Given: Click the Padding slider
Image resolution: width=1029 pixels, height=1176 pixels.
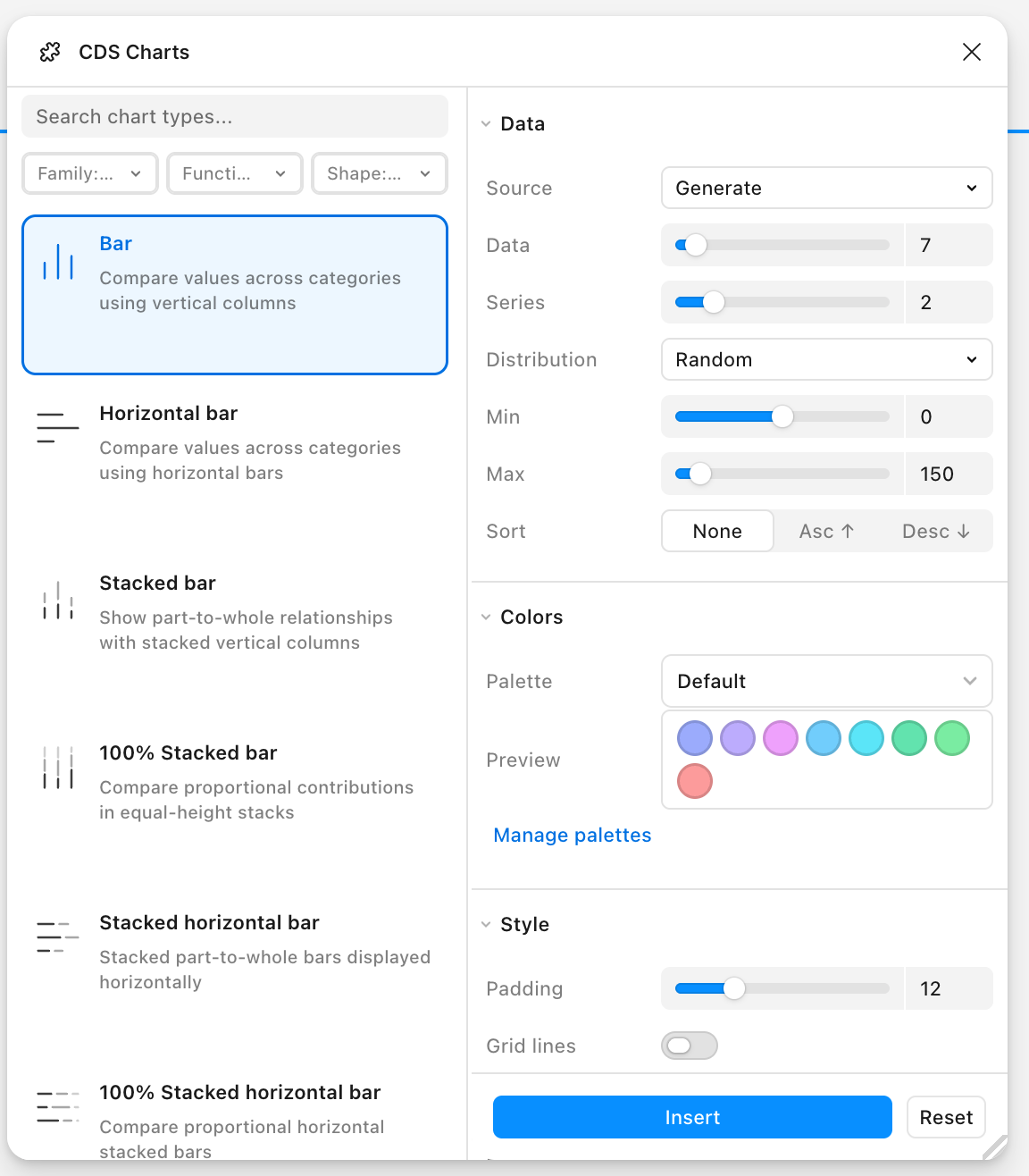Looking at the screenshot, I should (x=782, y=988).
